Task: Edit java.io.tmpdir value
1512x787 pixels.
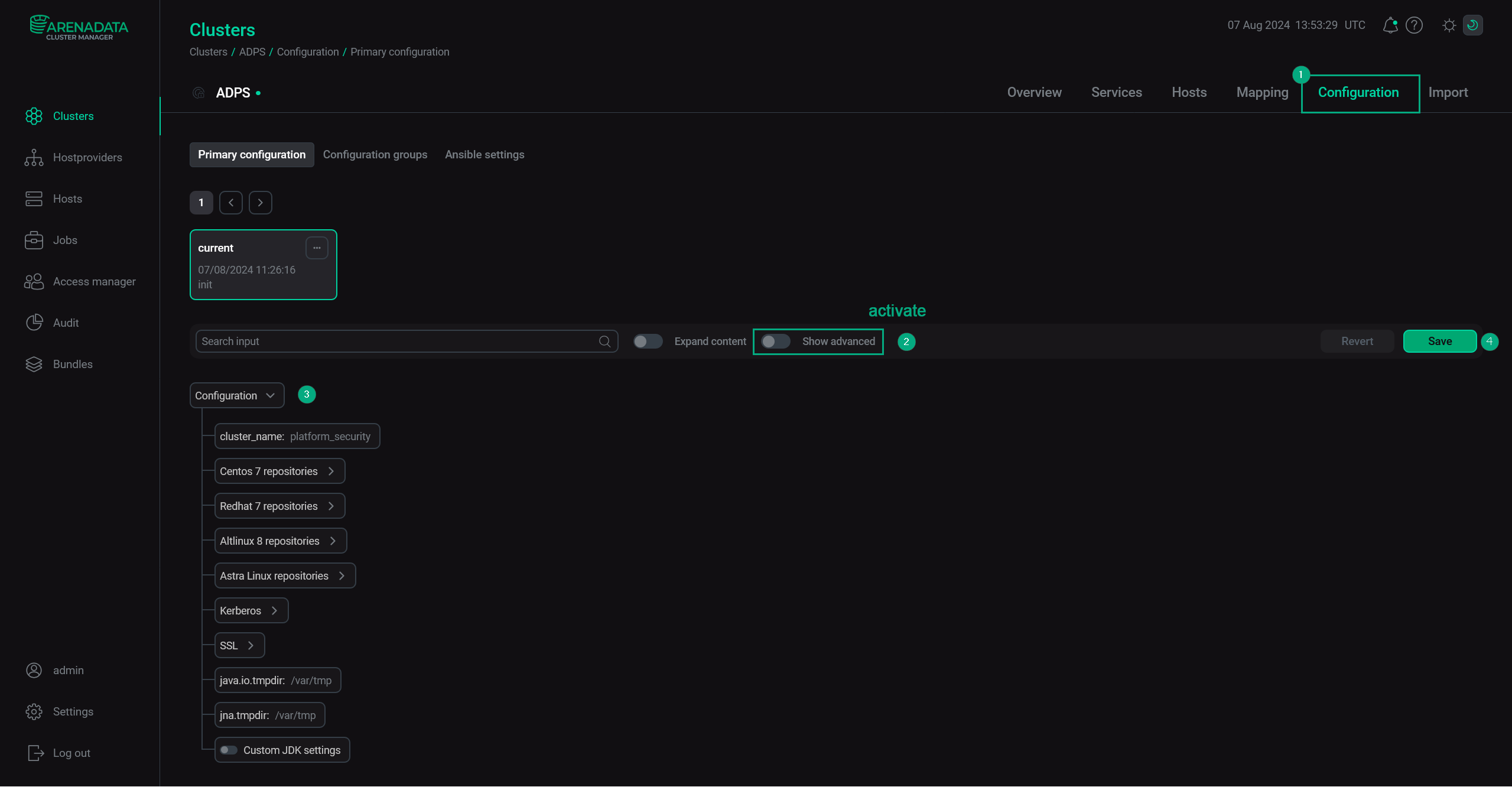Action: 278,680
